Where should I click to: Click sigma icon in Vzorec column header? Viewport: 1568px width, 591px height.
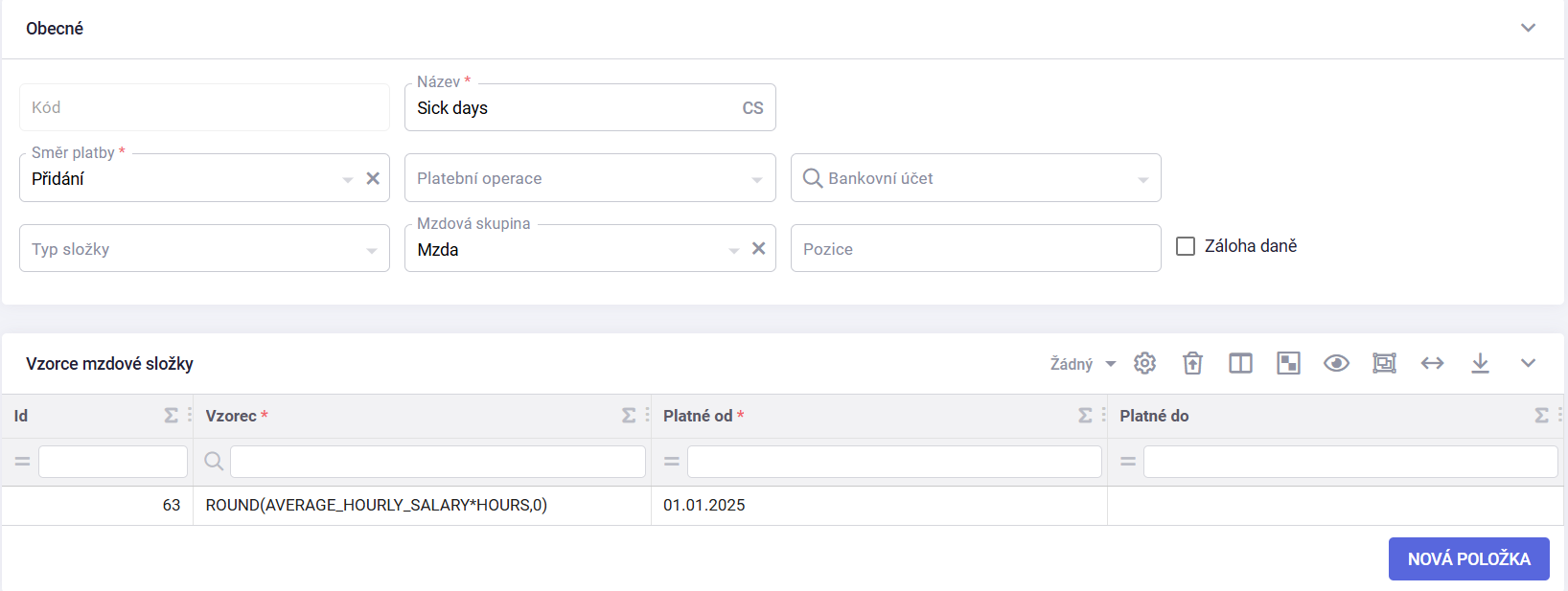coord(628,415)
